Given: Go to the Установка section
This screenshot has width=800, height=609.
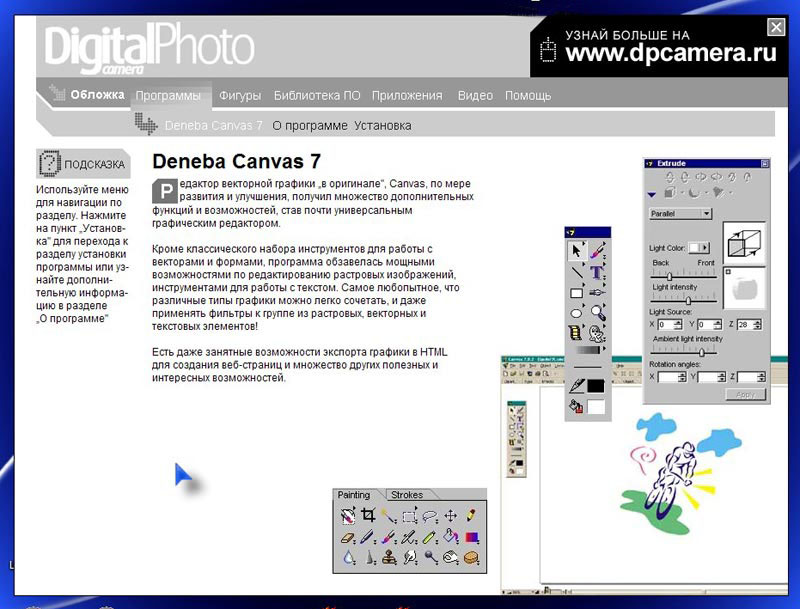Looking at the screenshot, I should (383, 125).
